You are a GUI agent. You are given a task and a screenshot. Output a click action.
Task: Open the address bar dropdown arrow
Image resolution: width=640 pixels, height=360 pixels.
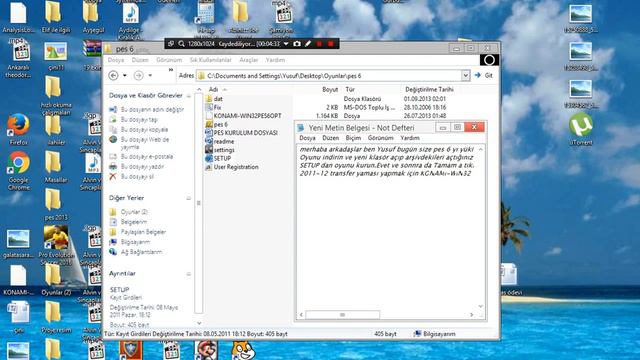(465, 76)
